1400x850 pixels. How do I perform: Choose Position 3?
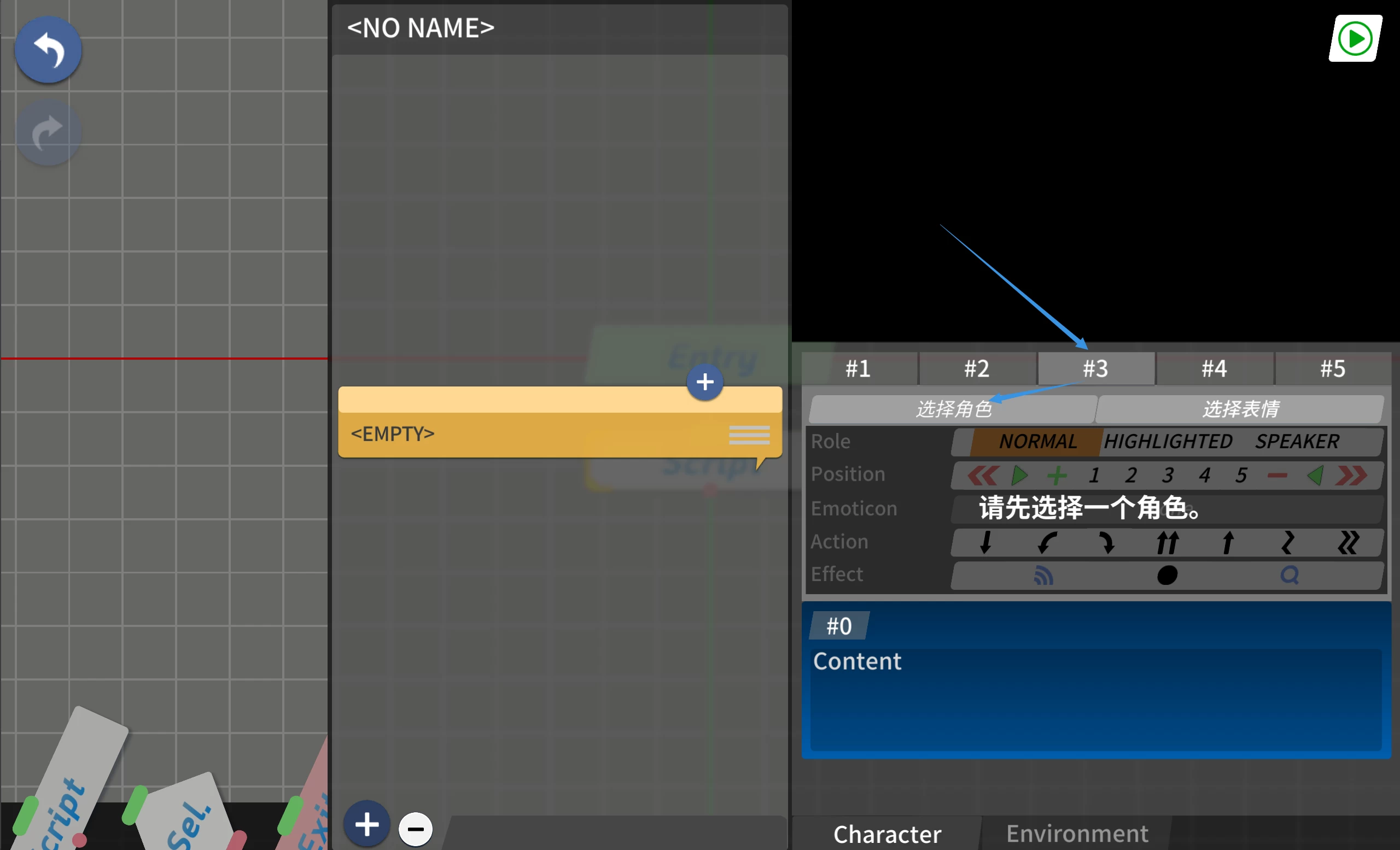pyautogui.click(x=1168, y=475)
